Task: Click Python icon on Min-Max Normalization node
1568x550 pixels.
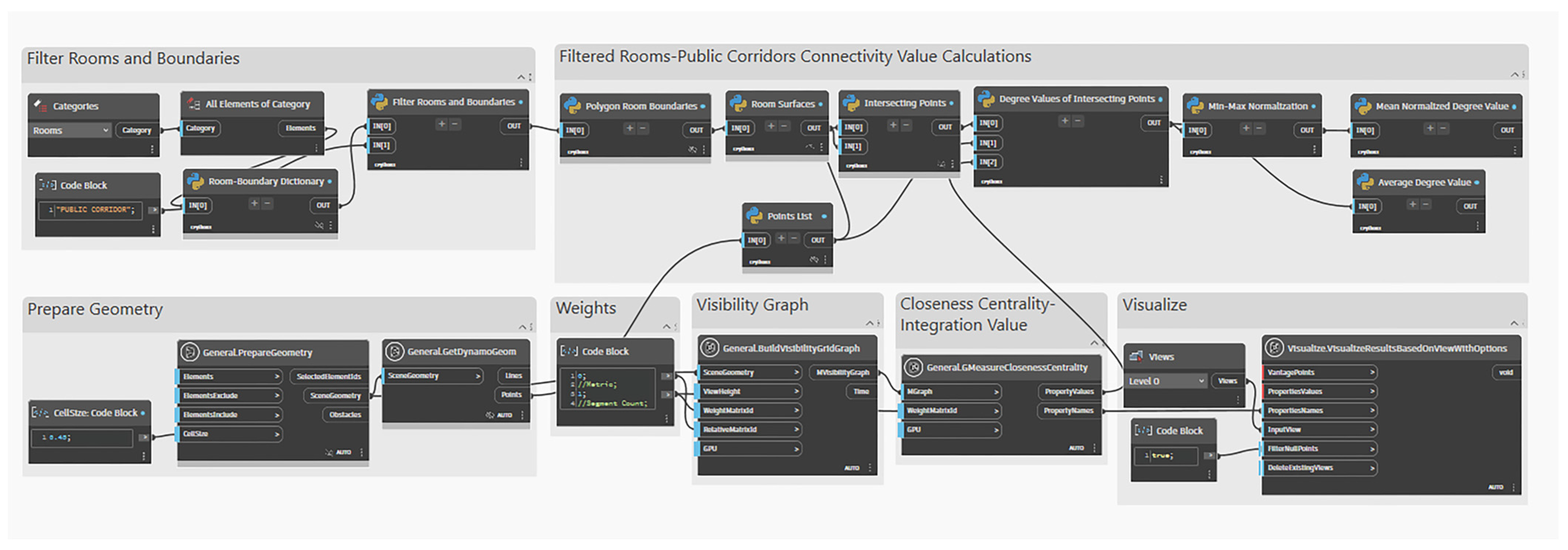Action: click(1195, 106)
